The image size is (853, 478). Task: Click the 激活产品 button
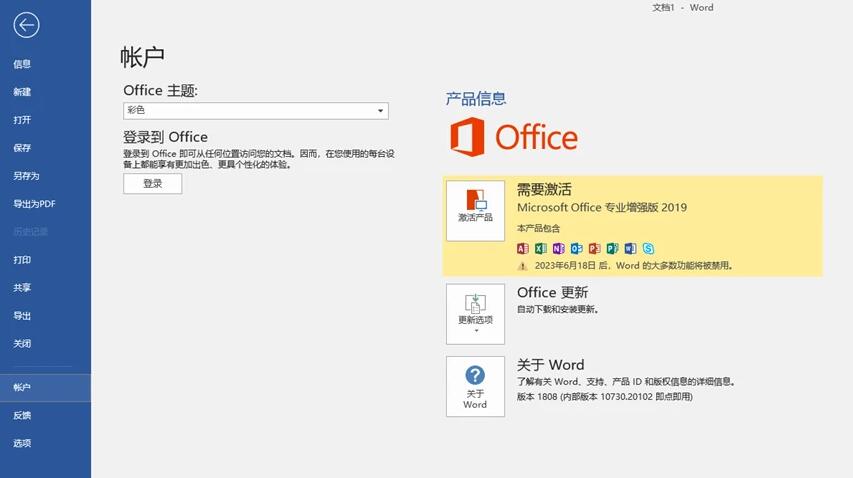(x=475, y=211)
